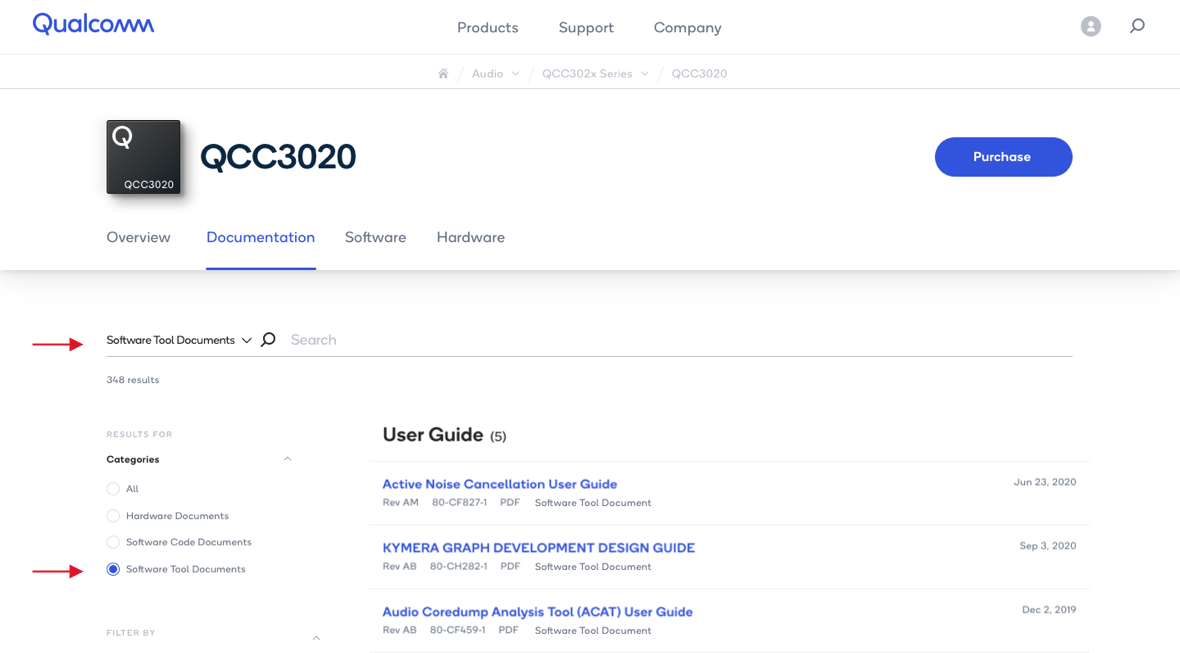
Task: Click the PDF label on Active Noise Cancellation entry
Action: pos(510,502)
